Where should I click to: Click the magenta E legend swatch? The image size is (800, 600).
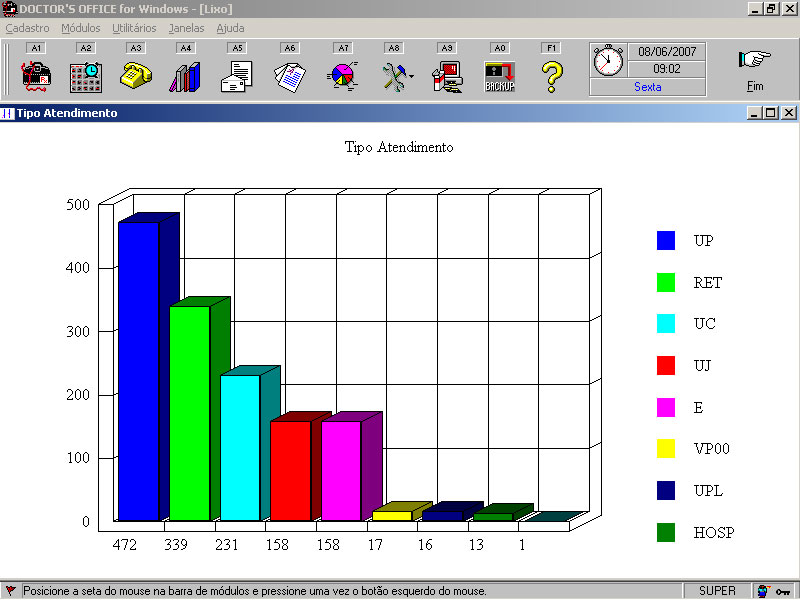pos(666,407)
